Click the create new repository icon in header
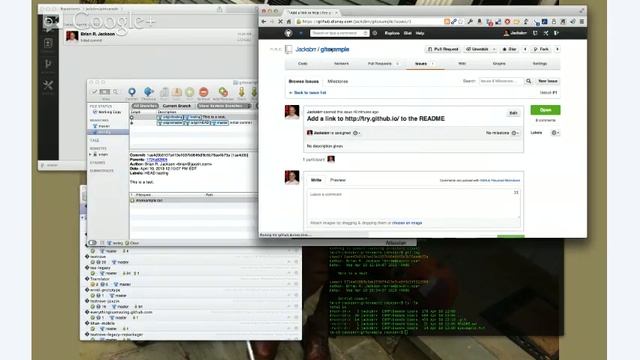This screenshot has height=360, width=640. [535, 33]
